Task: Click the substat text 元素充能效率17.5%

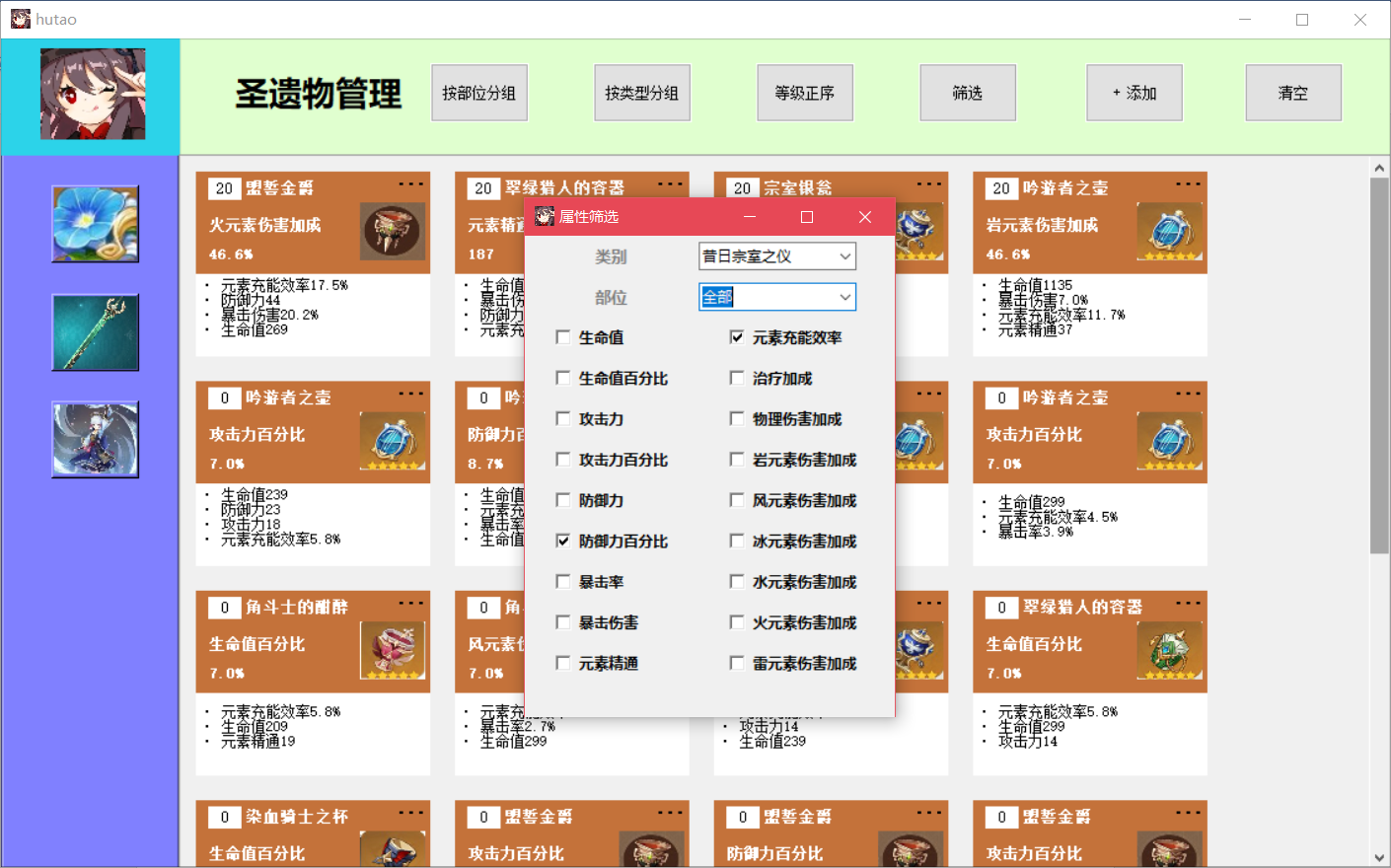Action: click(x=284, y=285)
